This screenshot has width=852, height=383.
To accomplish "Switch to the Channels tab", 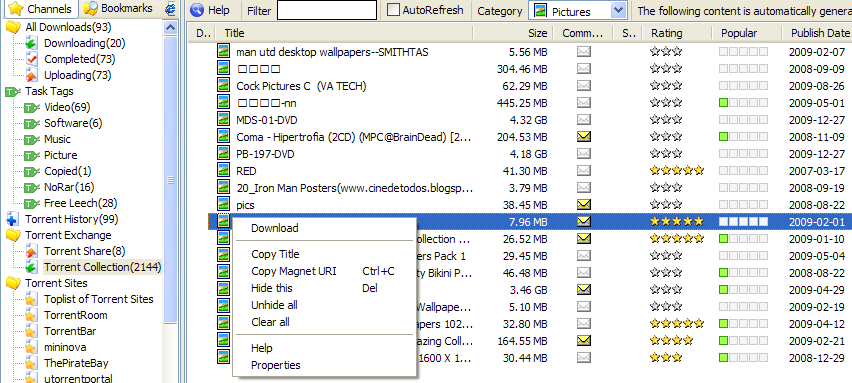I will (x=40, y=9).
